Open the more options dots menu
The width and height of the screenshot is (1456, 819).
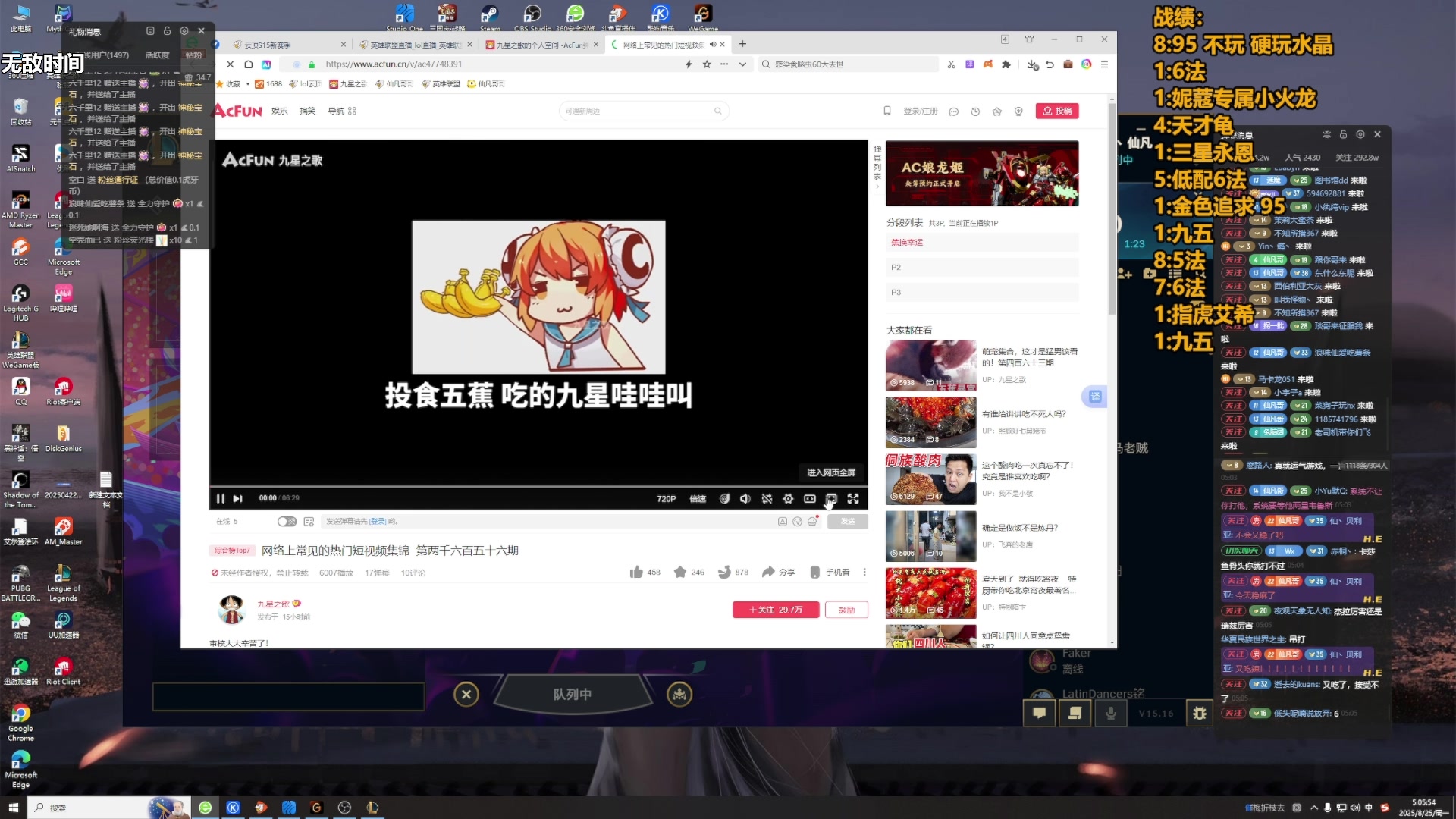click(864, 572)
